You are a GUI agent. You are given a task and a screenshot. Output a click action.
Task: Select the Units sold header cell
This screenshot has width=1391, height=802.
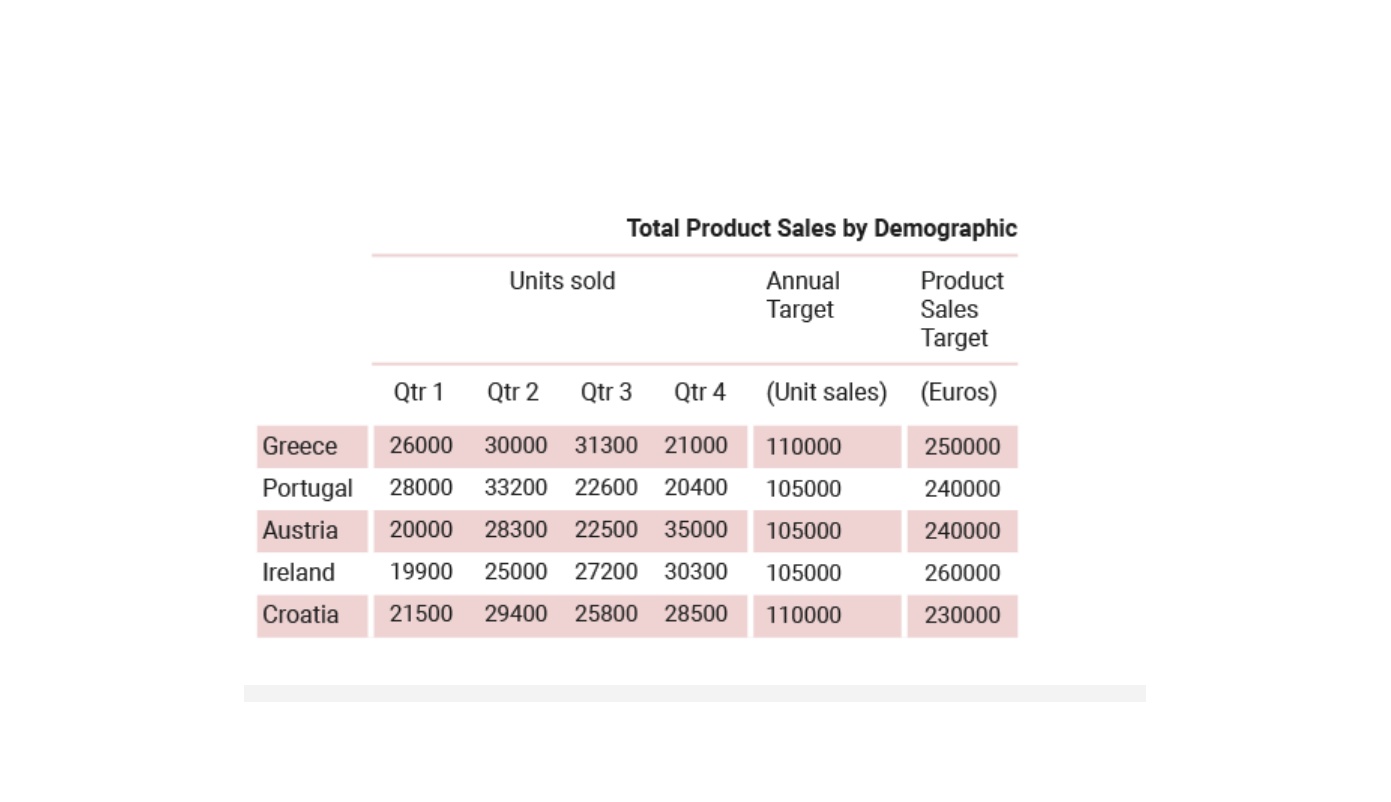(562, 281)
